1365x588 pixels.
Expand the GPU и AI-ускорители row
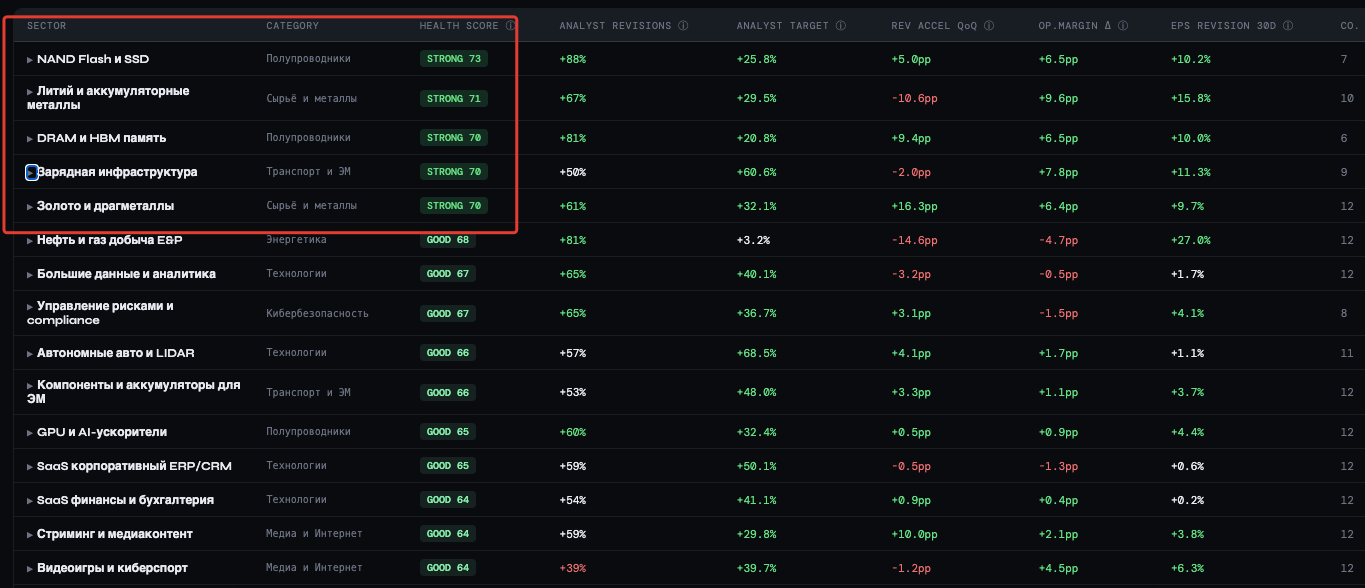[x=30, y=433]
